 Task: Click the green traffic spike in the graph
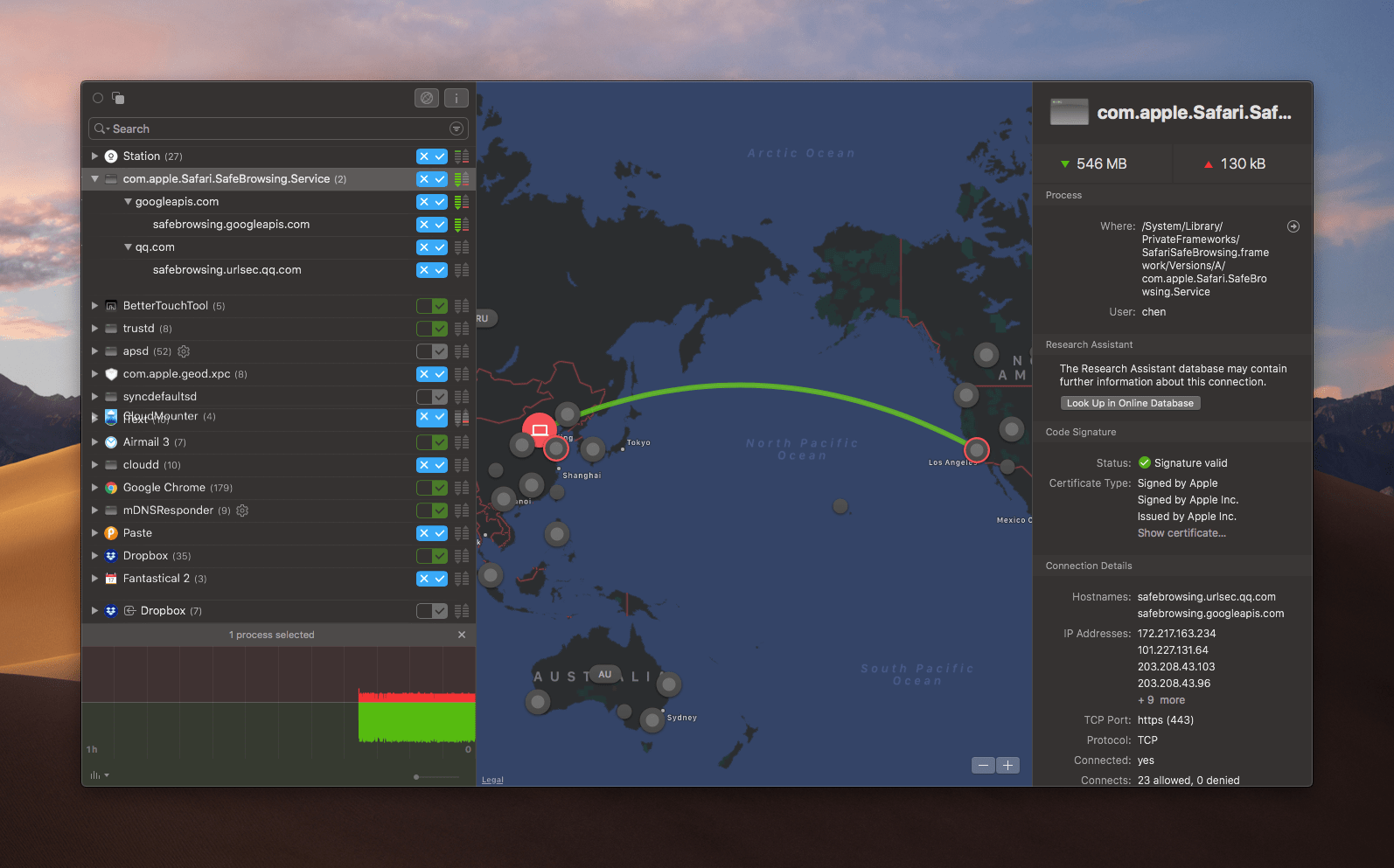pos(416,722)
